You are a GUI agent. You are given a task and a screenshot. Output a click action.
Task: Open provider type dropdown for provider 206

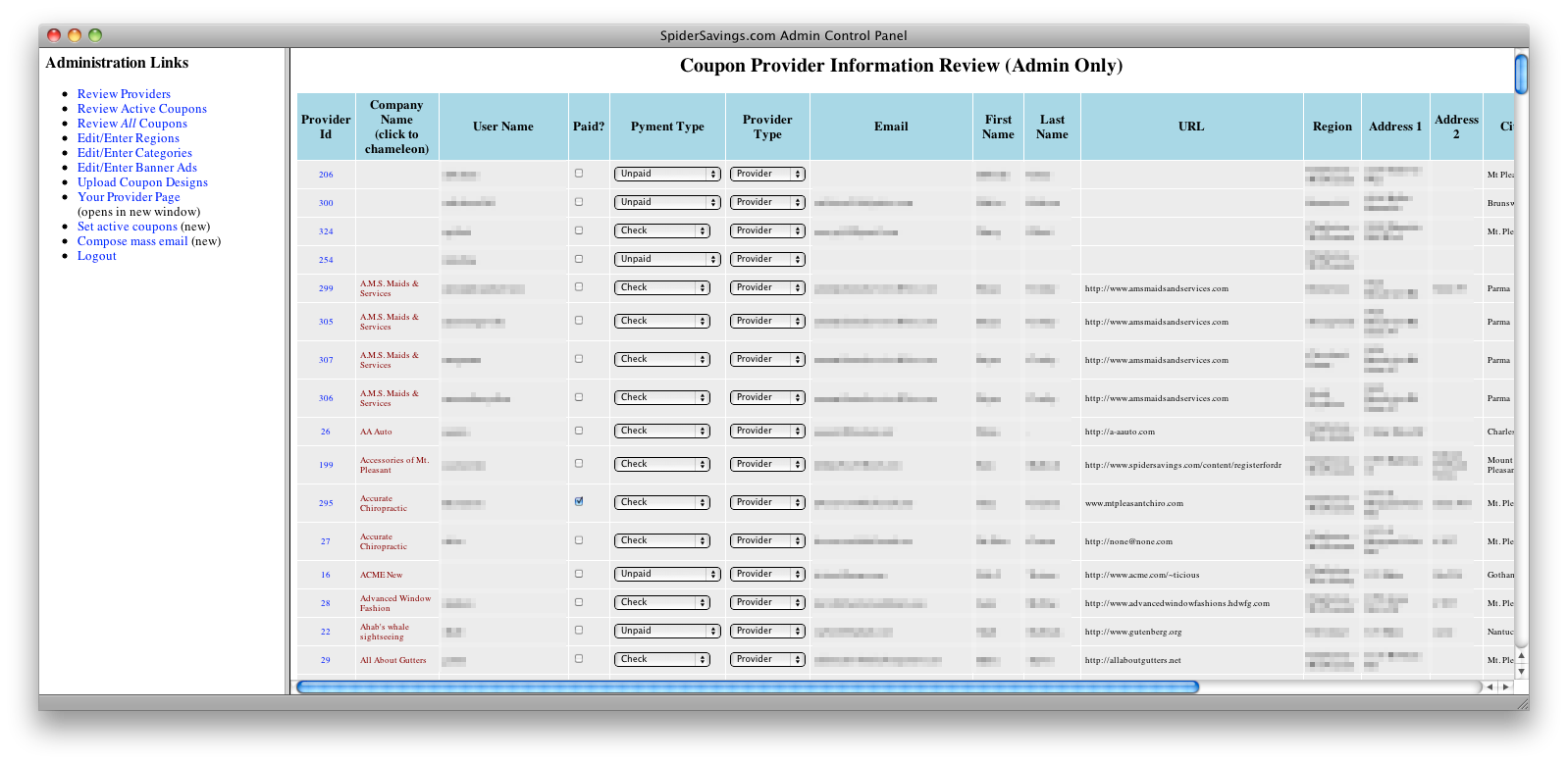coord(767,174)
